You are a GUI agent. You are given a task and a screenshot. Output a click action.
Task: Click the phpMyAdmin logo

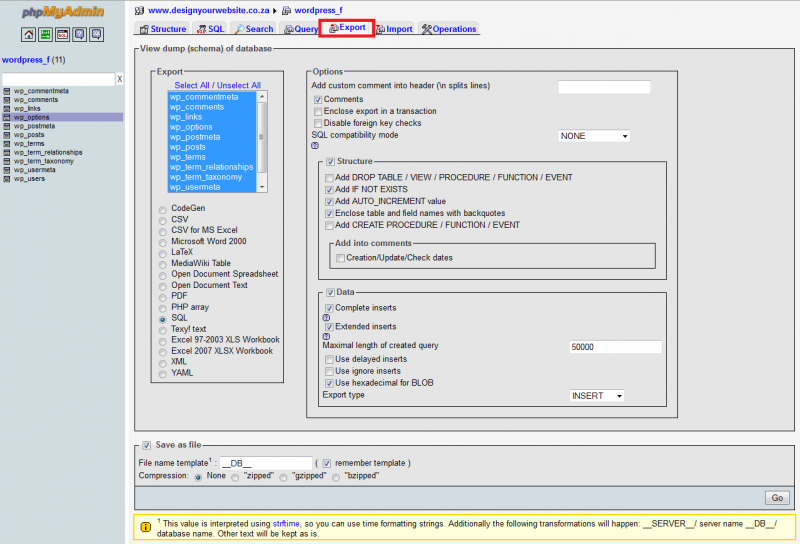click(x=63, y=12)
